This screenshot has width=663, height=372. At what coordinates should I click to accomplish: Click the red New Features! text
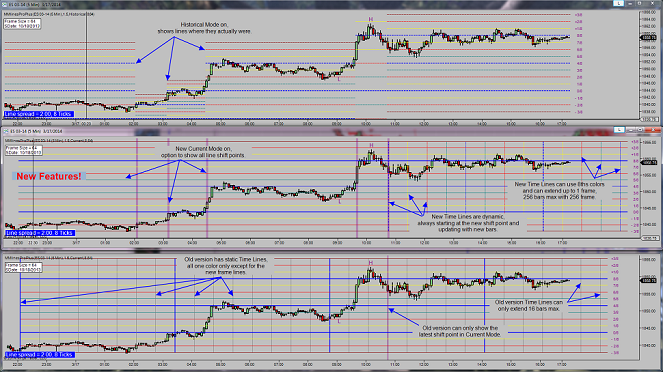[49, 176]
